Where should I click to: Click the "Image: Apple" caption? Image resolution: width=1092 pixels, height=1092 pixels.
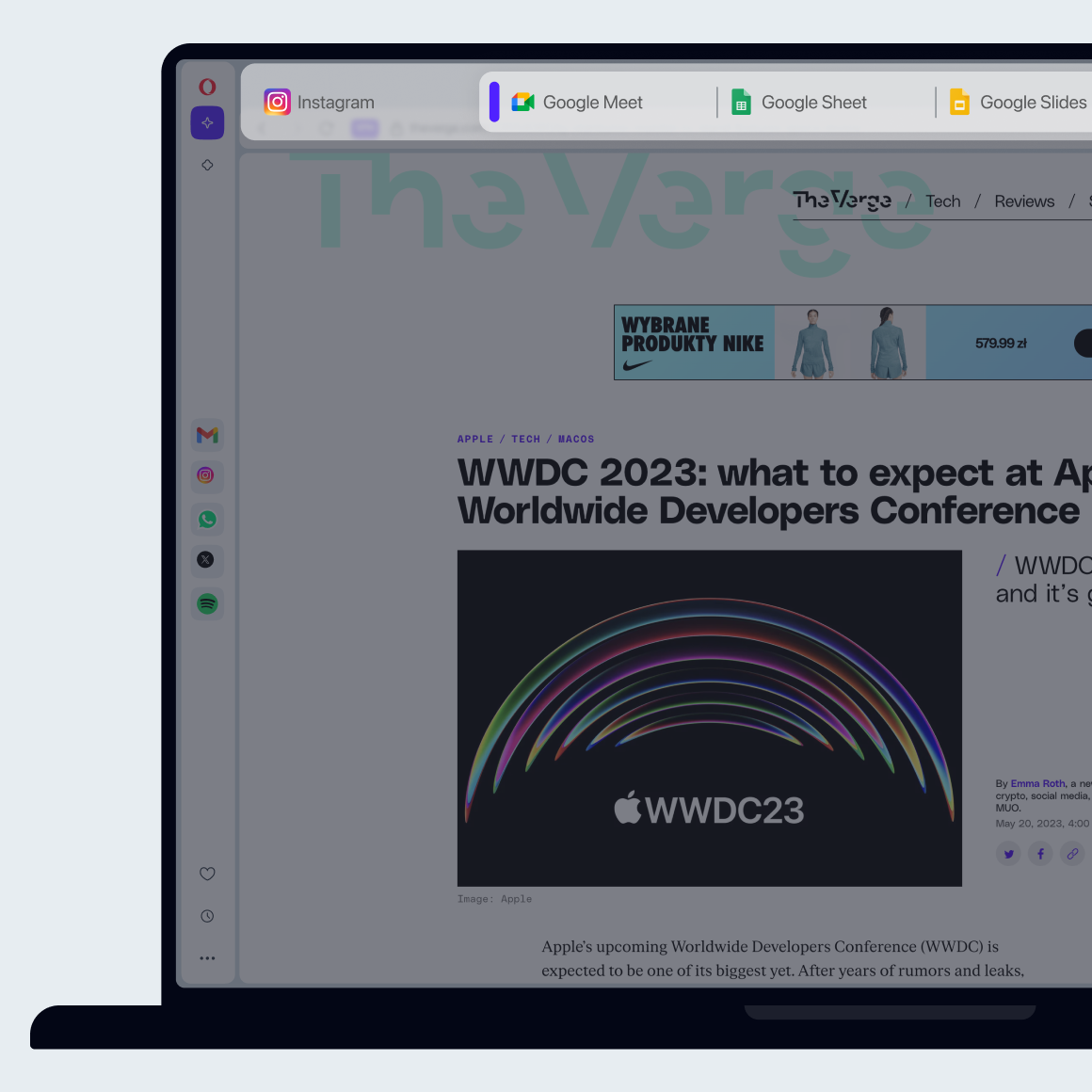click(x=494, y=899)
